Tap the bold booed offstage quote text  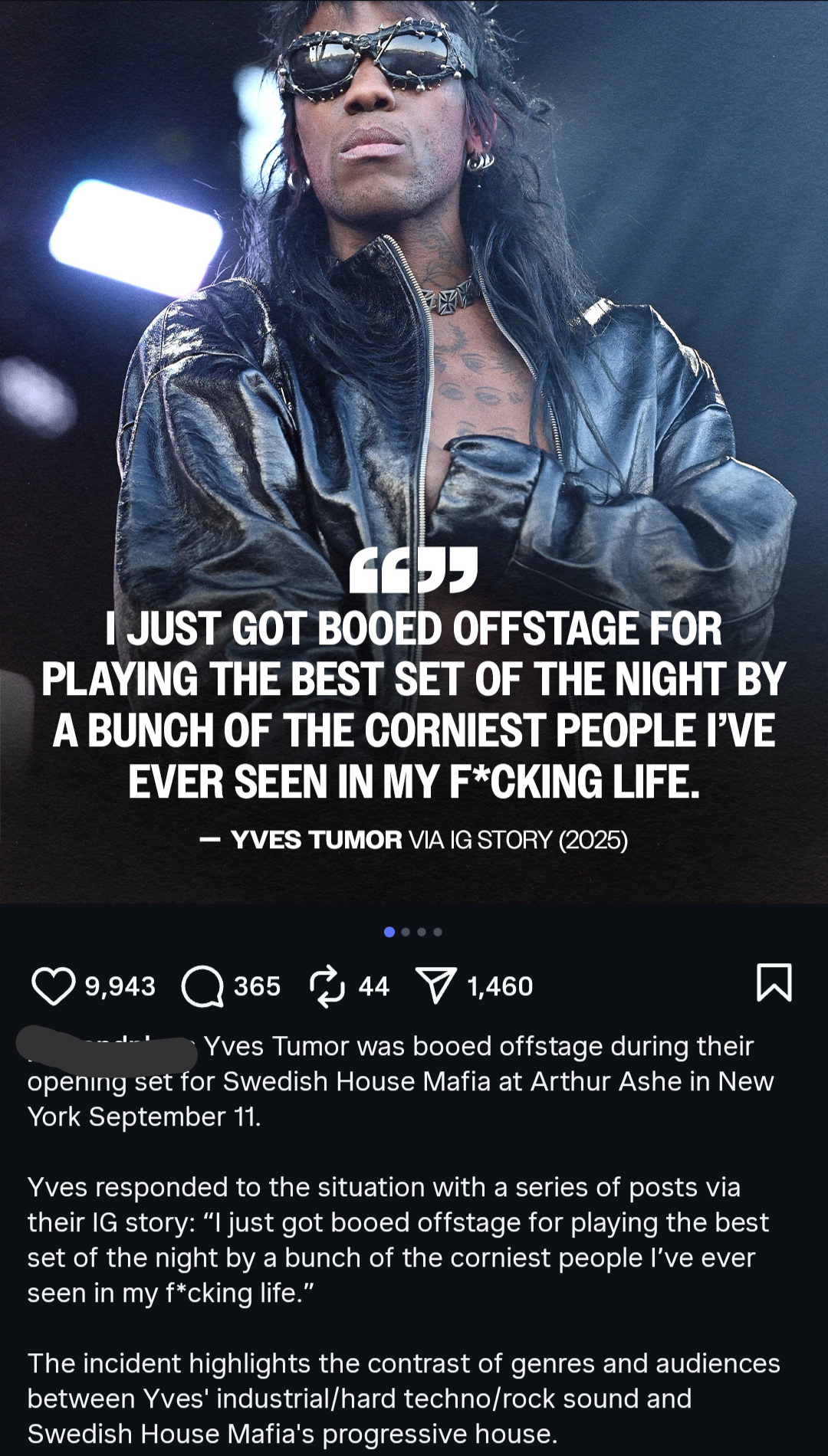click(x=414, y=705)
